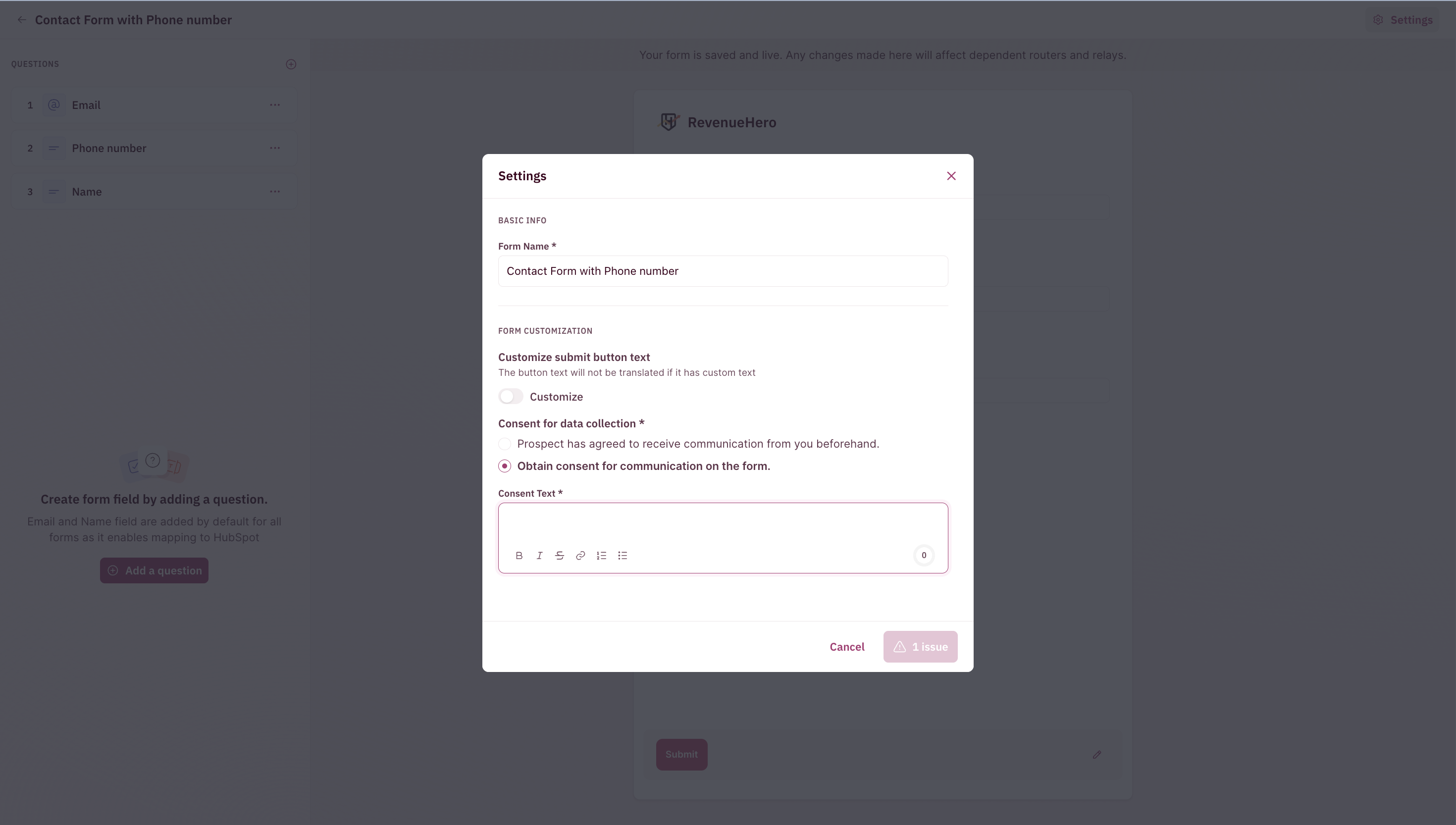Toggle the Customize submit button switch
1456x825 pixels.
pos(511,397)
